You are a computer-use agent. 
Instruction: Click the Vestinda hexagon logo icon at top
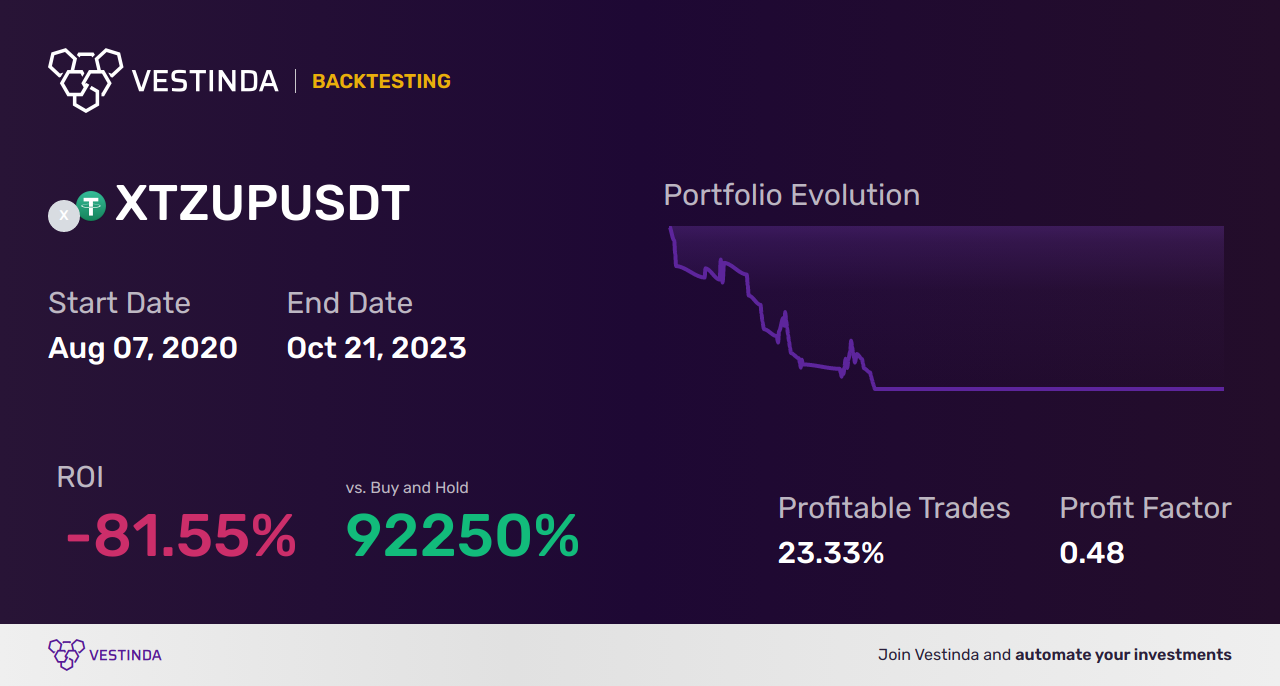85,79
